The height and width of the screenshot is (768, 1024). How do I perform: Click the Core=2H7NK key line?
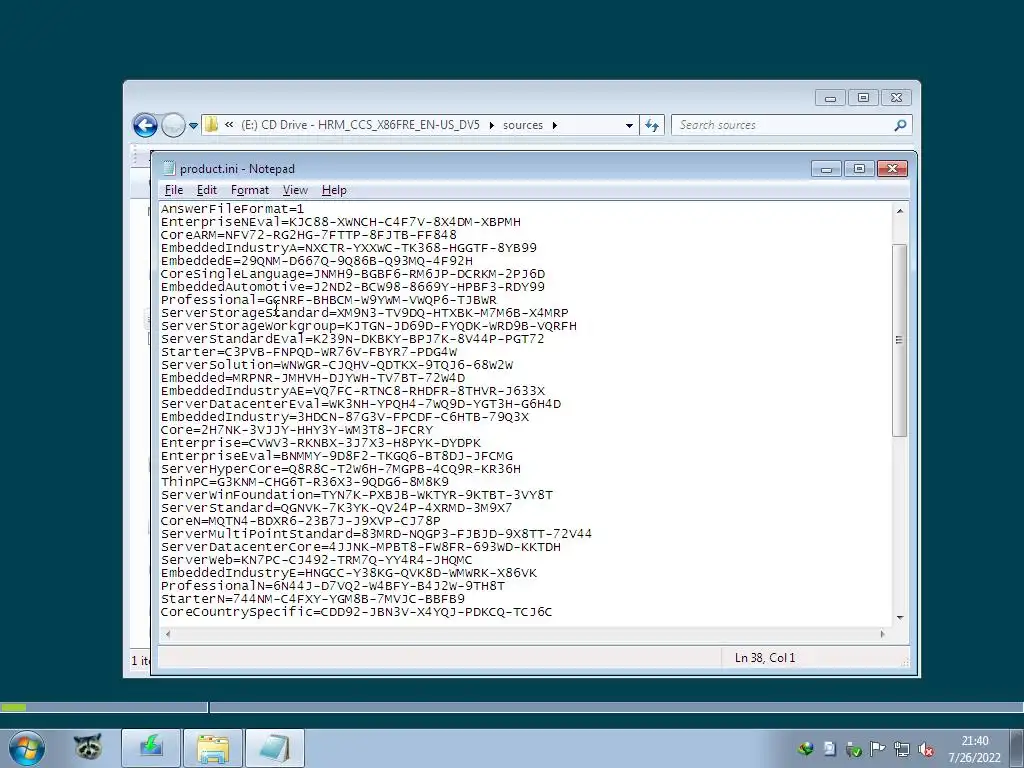coord(297,430)
